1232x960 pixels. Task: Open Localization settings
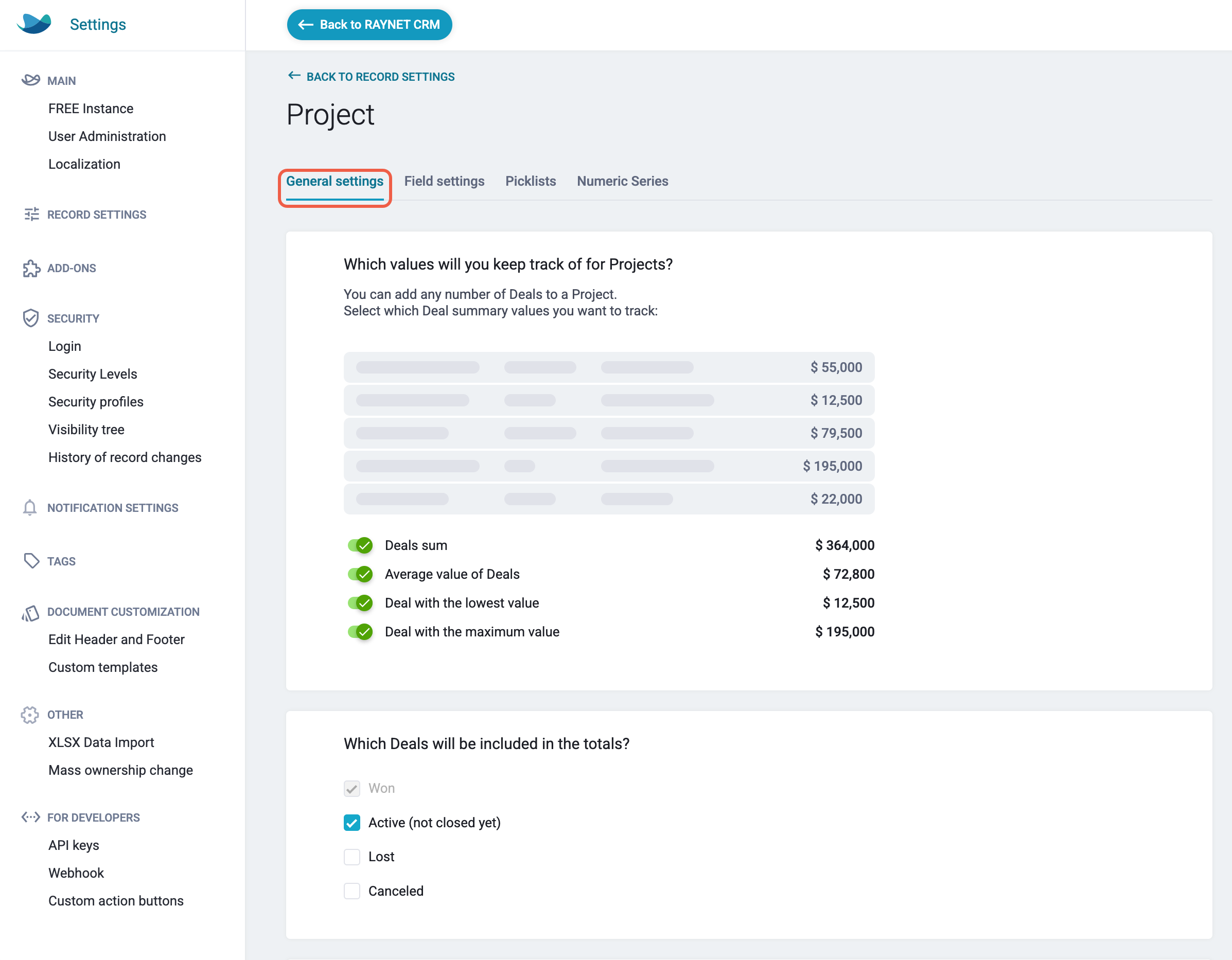84,164
